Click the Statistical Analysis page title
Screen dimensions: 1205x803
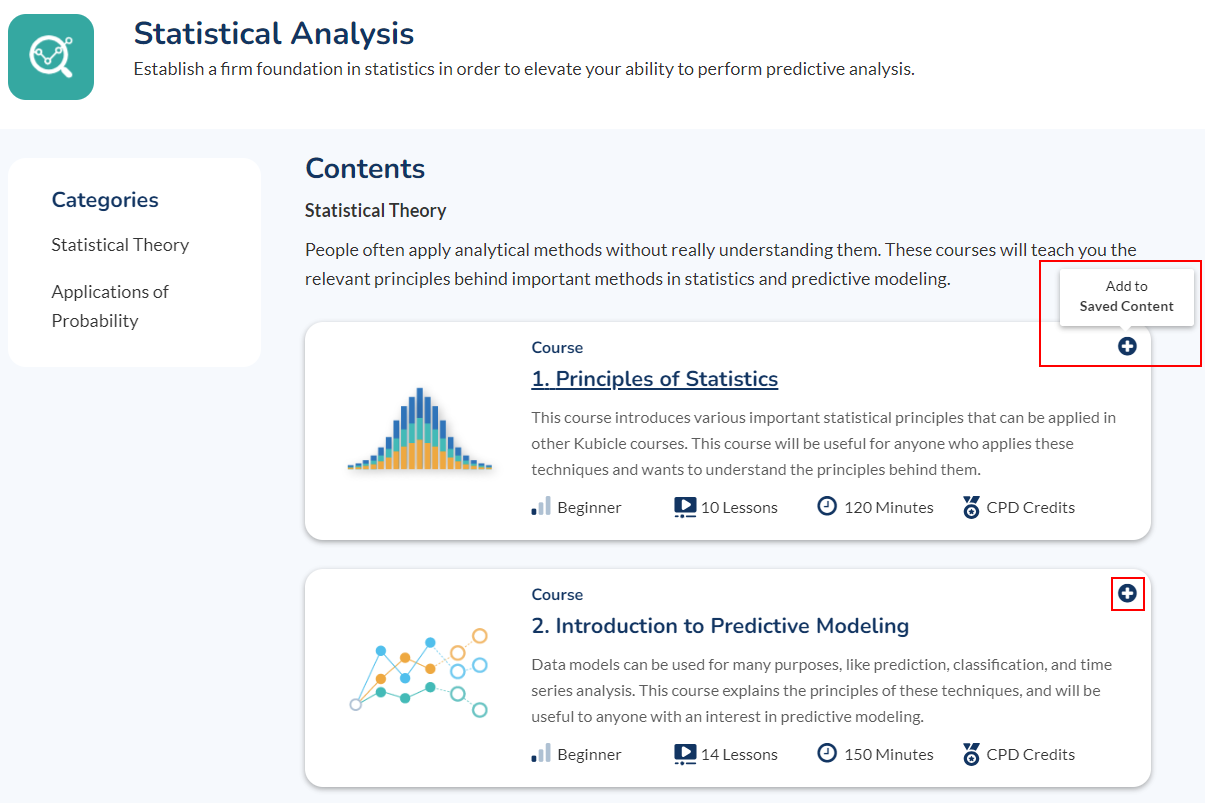coord(274,33)
